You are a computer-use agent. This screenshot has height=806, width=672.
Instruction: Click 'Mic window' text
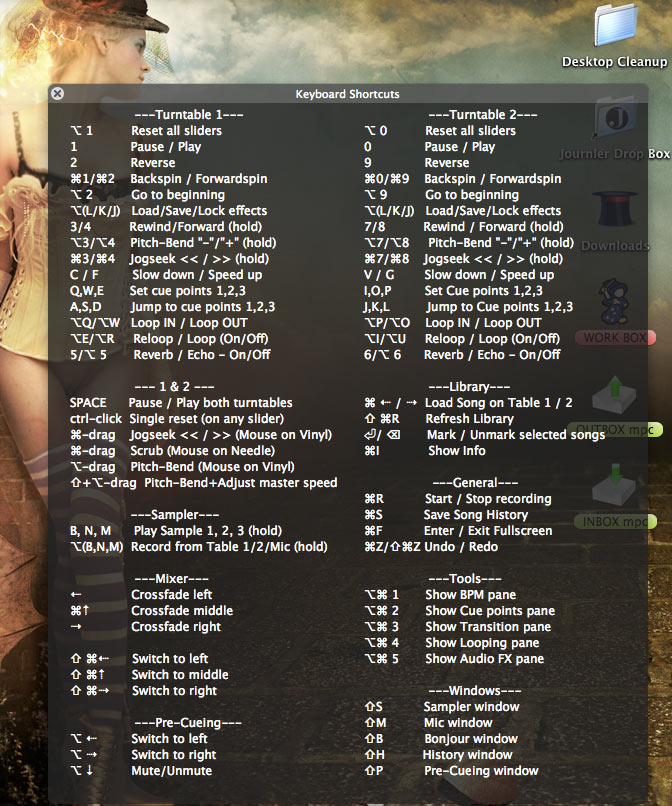pyautogui.click(x=458, y=723)
